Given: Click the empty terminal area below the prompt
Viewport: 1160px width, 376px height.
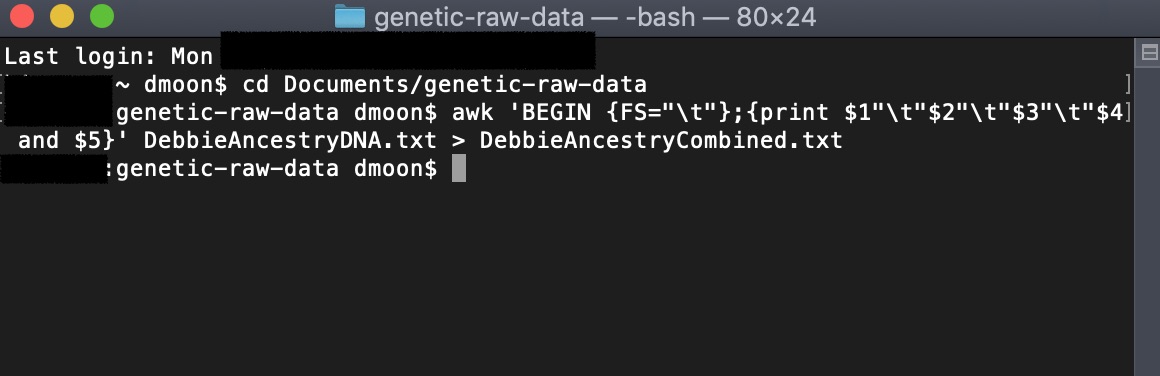Looking at the screenshot, I should click(567, 281).
